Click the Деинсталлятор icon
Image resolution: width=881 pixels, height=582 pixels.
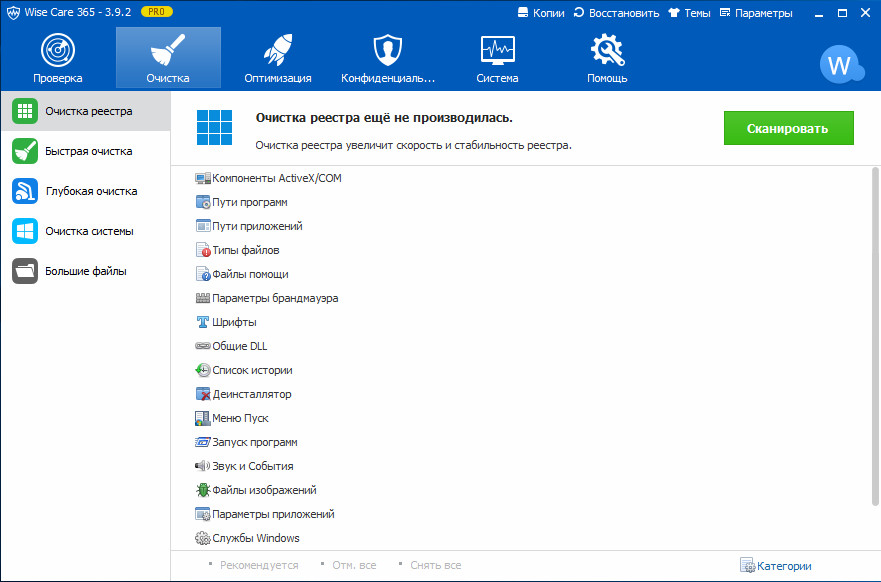[202, 394]
